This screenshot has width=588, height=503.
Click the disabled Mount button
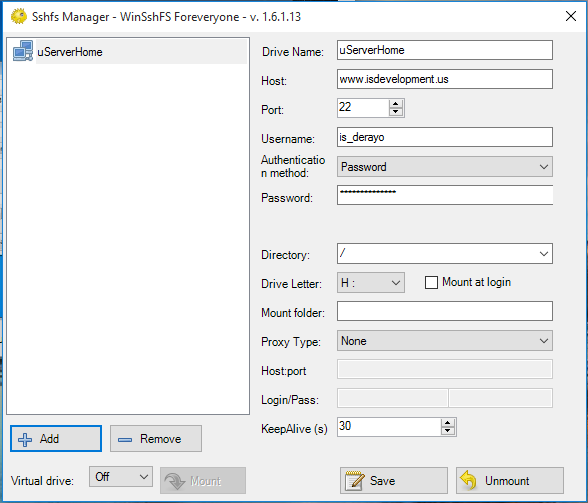coord(203,480)
